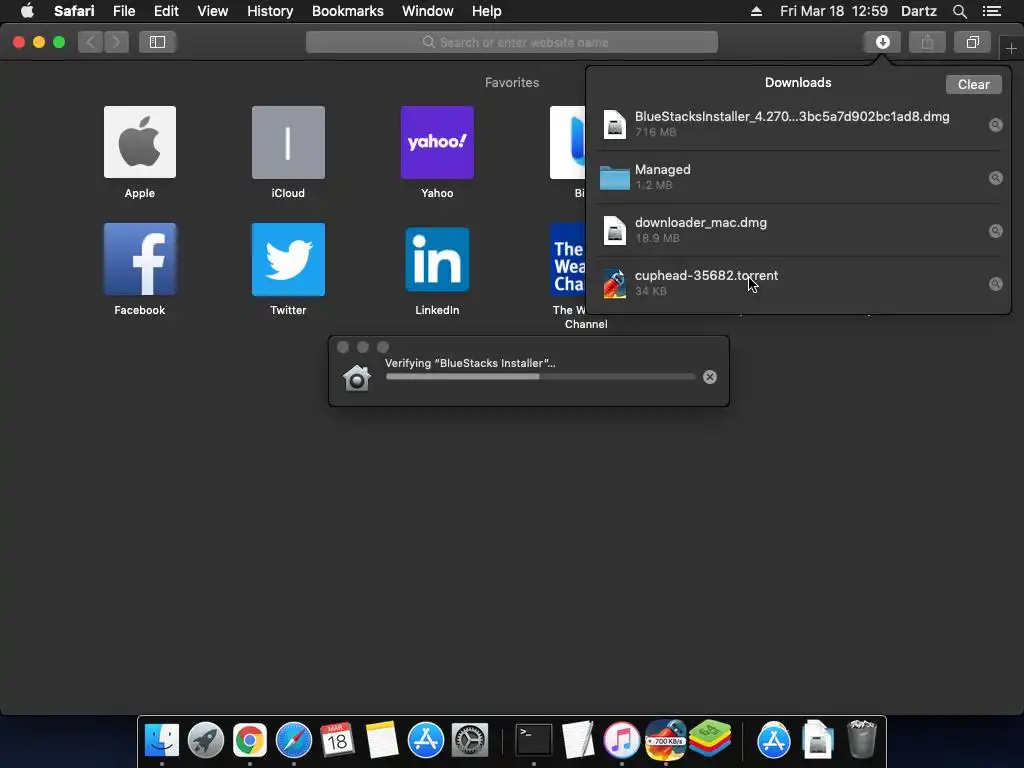Add a new tab with plus button
Viewport: 1024px width, 768px height.
coord(1011,48)
